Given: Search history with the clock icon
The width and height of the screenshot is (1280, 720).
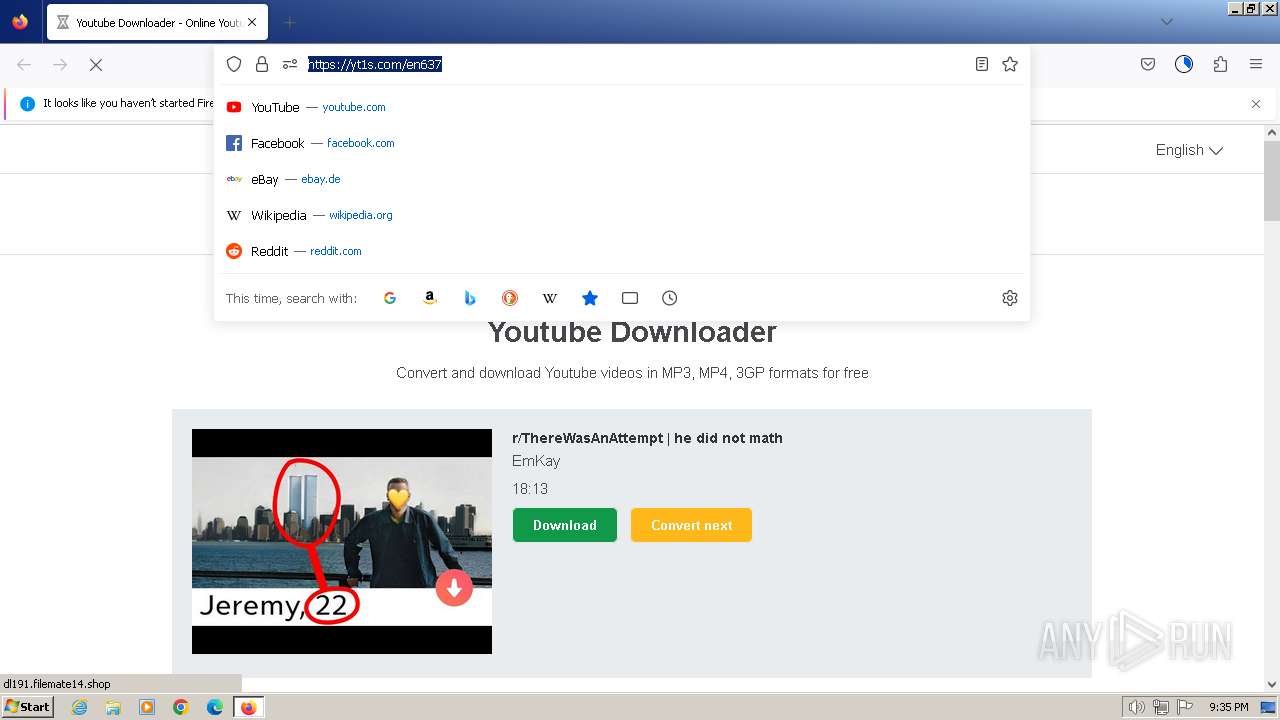Looking at the screenshot, I should point(670,298).
